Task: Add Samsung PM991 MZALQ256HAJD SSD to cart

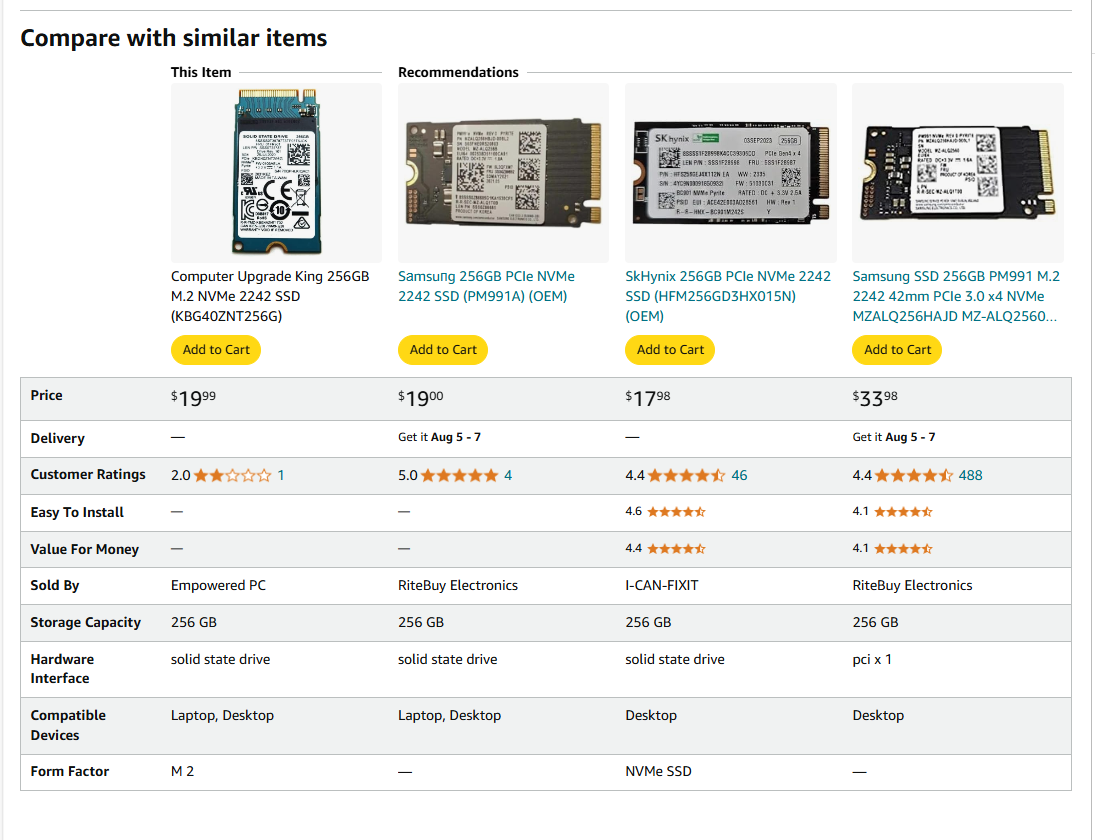Action: click(897, 350)
